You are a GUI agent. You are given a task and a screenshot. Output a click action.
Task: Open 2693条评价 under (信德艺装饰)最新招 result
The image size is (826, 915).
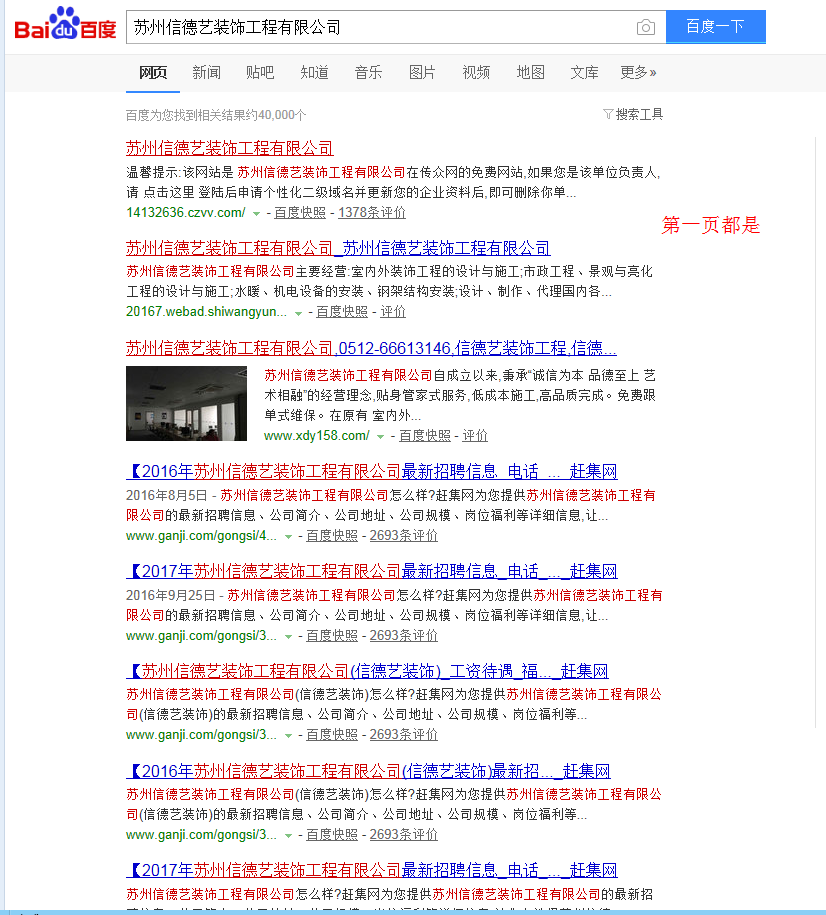(x=404, y=834)
